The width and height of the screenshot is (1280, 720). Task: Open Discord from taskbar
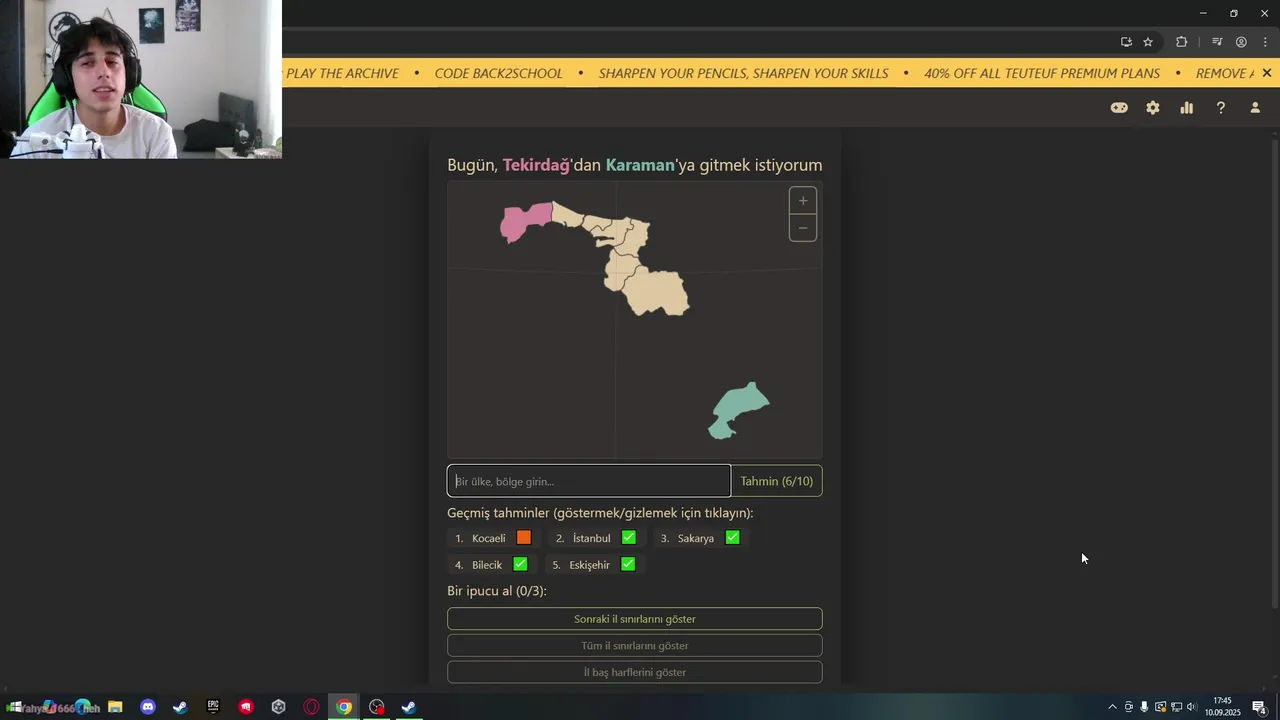click(x=148, y=707)
